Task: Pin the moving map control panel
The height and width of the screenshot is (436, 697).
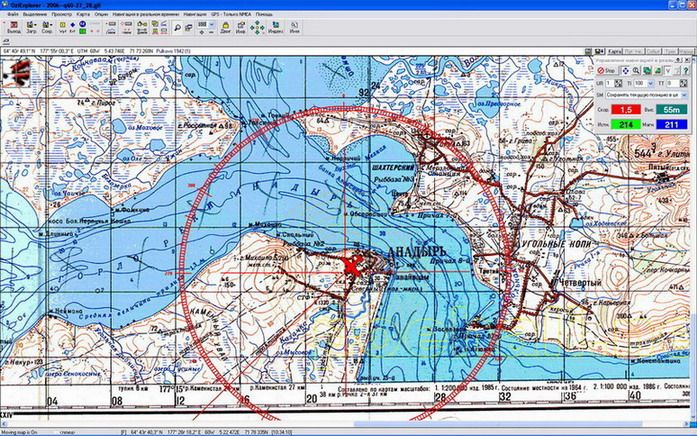Action: 678,60
